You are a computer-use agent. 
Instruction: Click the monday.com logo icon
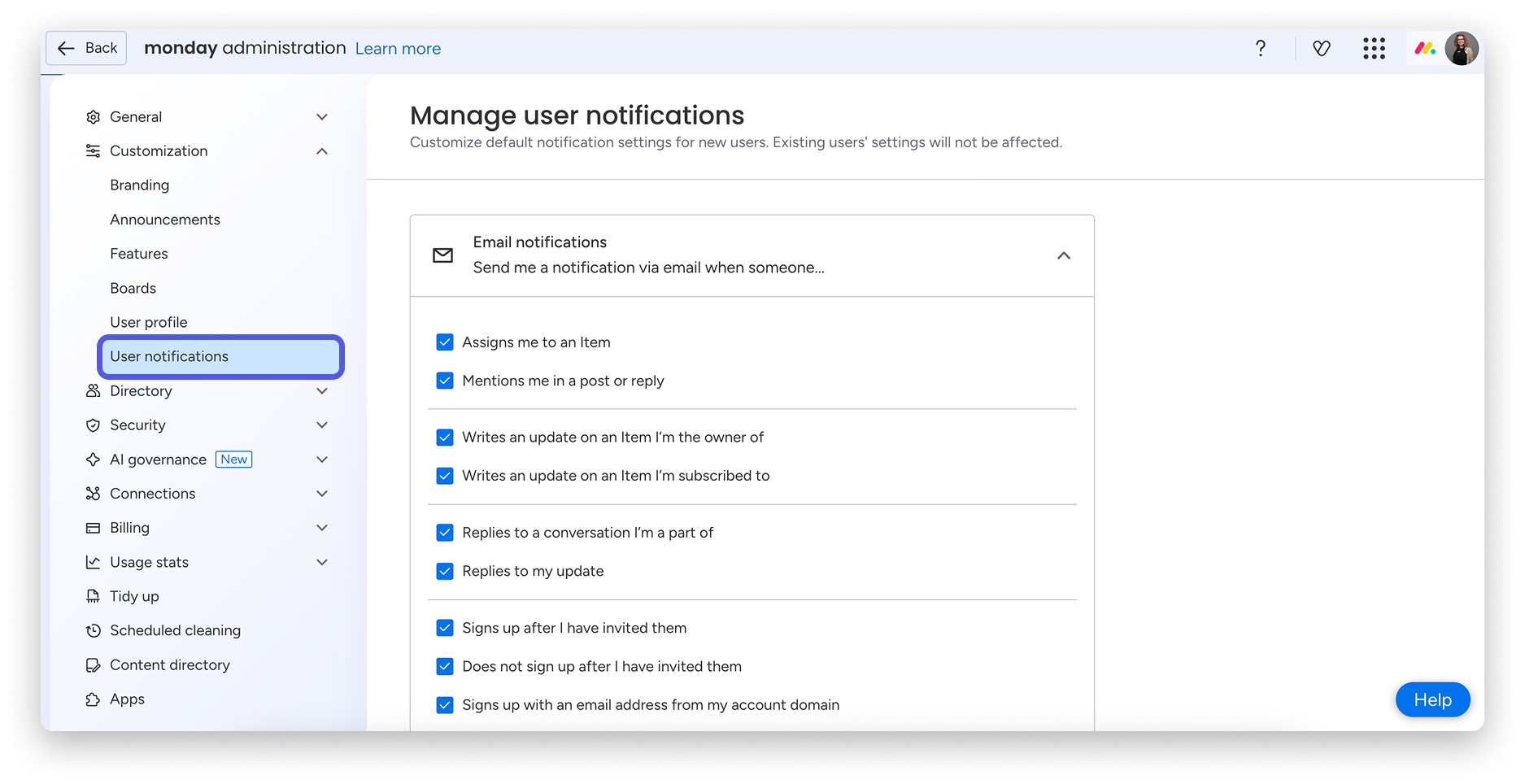pos(1424,48)
